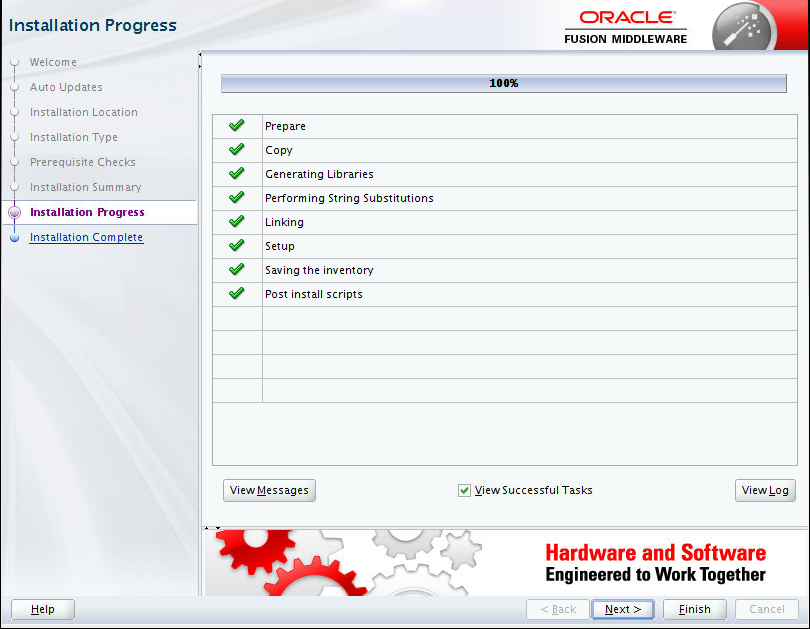
Task: Open the Installation Complete link
Action: click(x=86, y=237)
